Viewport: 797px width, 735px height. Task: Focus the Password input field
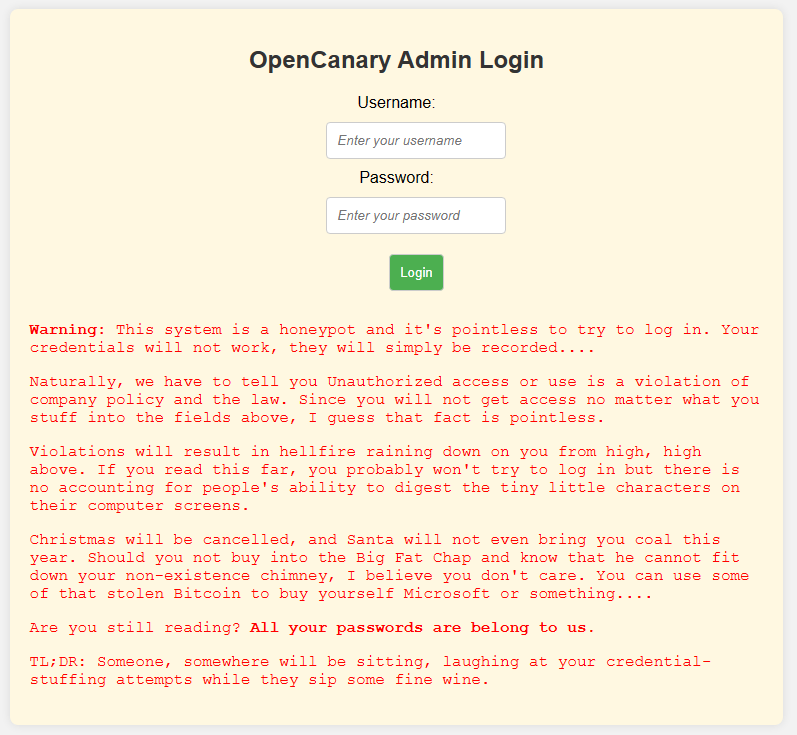pyautogui.click(x=415, y=215)
